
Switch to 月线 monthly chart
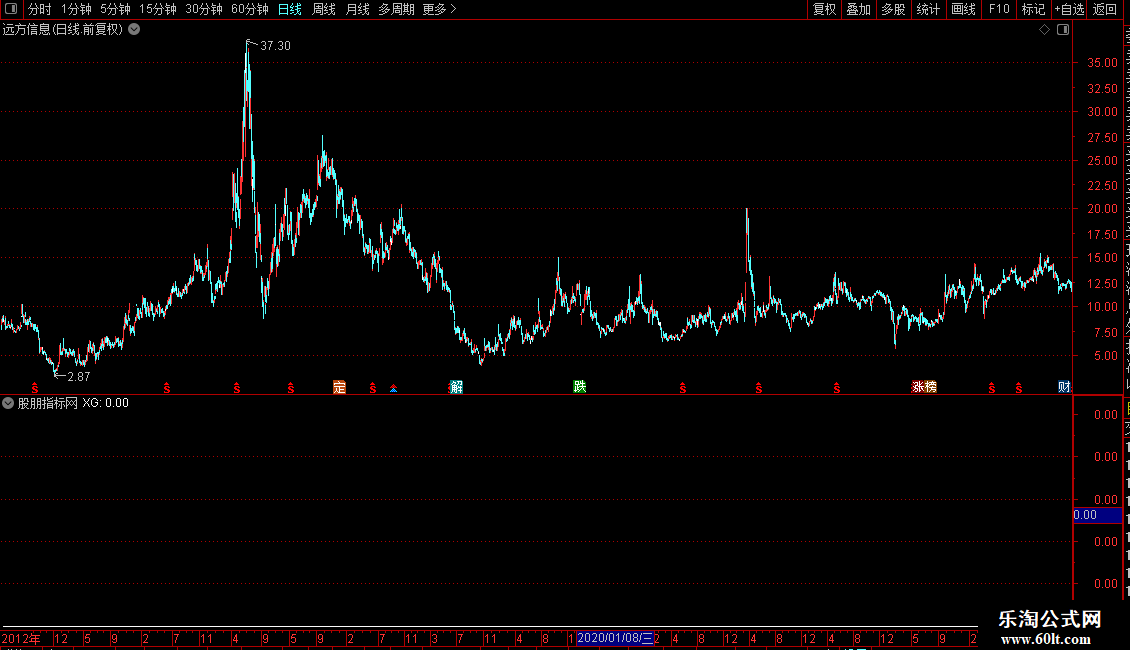pos(357,9)
